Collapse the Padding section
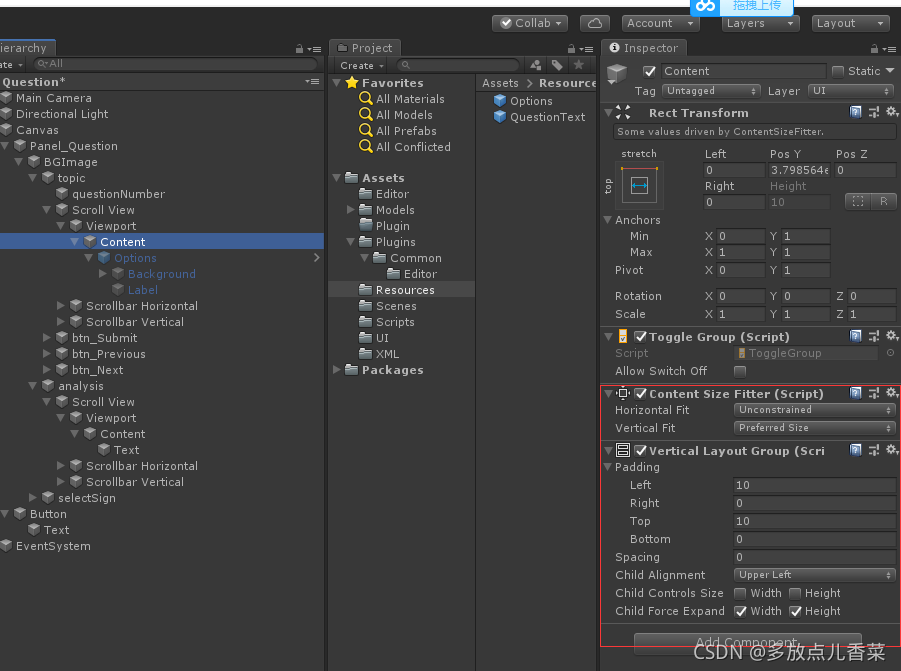 pyautogui.click(x=607, y=466)
